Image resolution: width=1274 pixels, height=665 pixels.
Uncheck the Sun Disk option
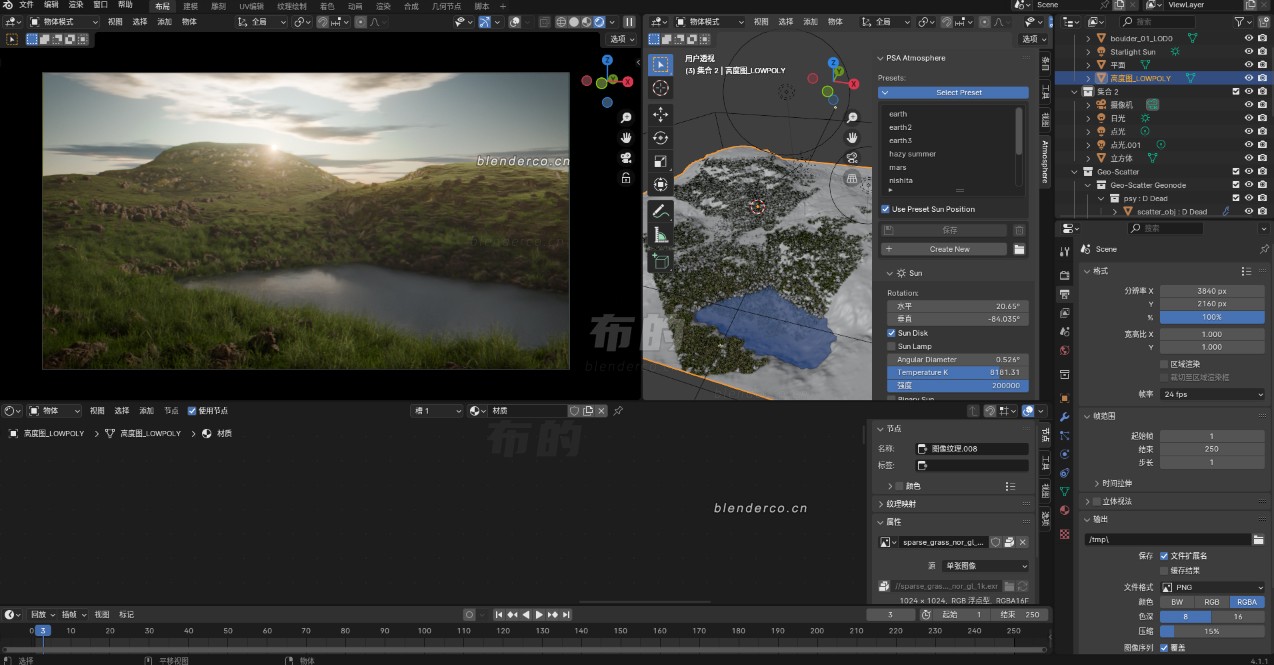click(x=892, y=333)
